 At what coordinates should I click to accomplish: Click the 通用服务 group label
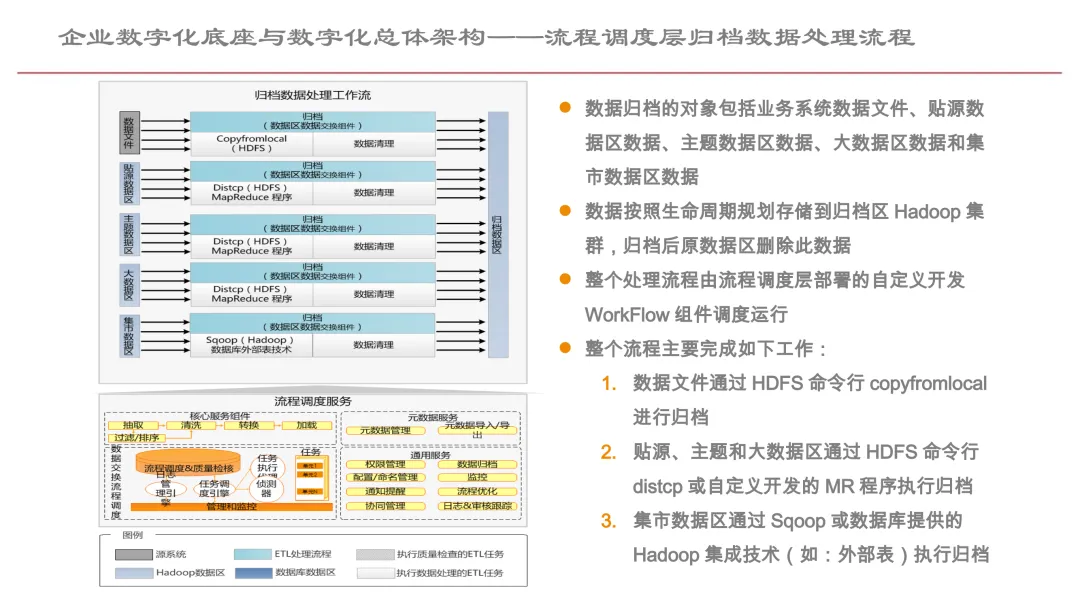click(430, 455)
